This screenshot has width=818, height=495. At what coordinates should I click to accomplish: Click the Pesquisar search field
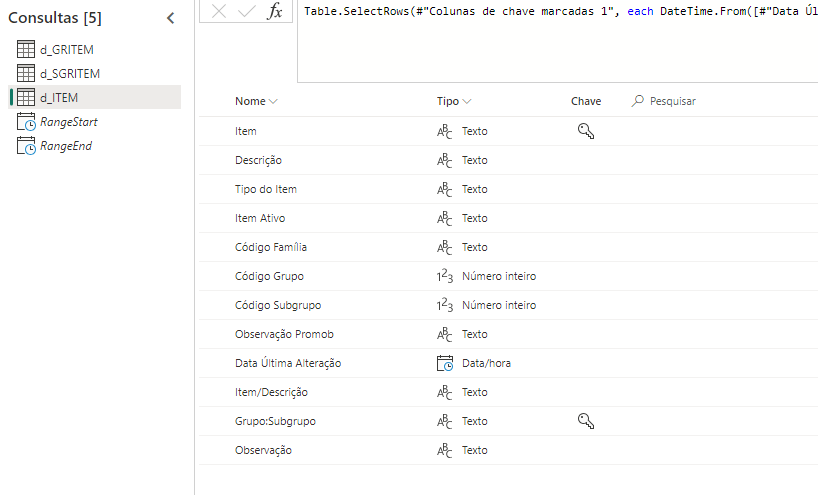click(673, 101)
